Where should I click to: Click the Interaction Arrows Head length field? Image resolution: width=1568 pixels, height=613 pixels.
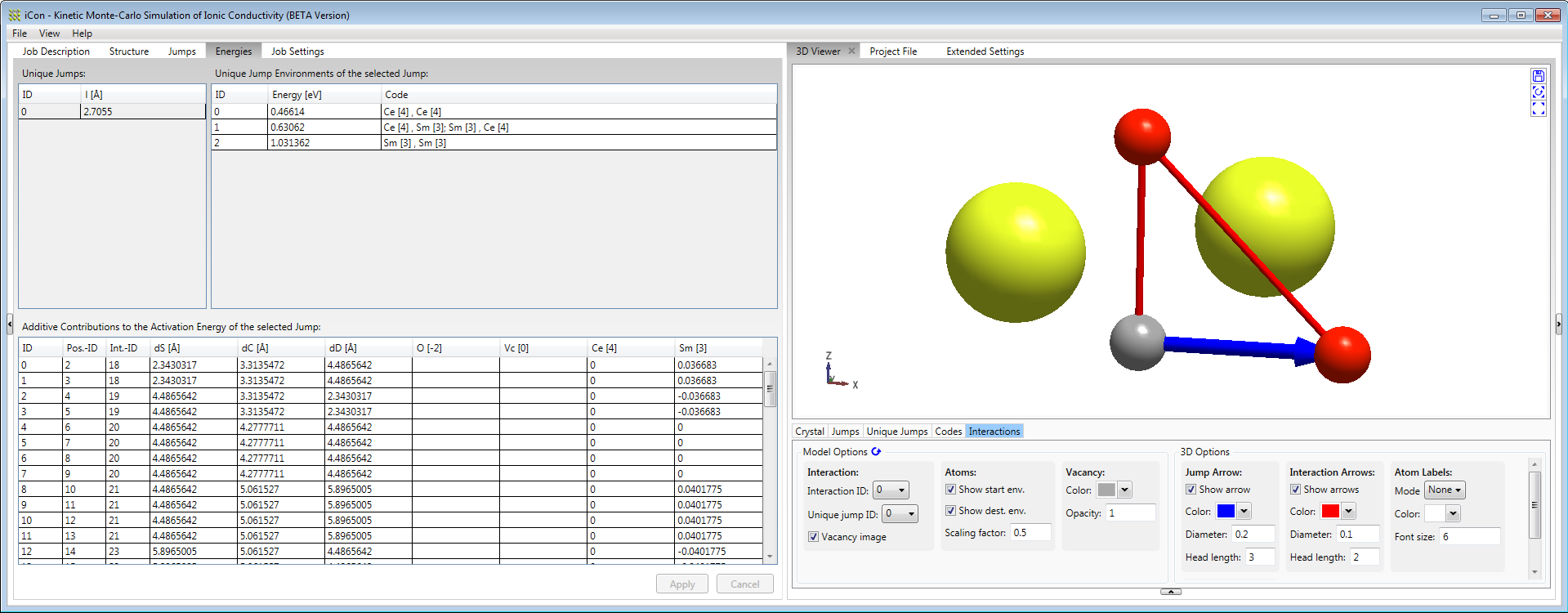1365,557
